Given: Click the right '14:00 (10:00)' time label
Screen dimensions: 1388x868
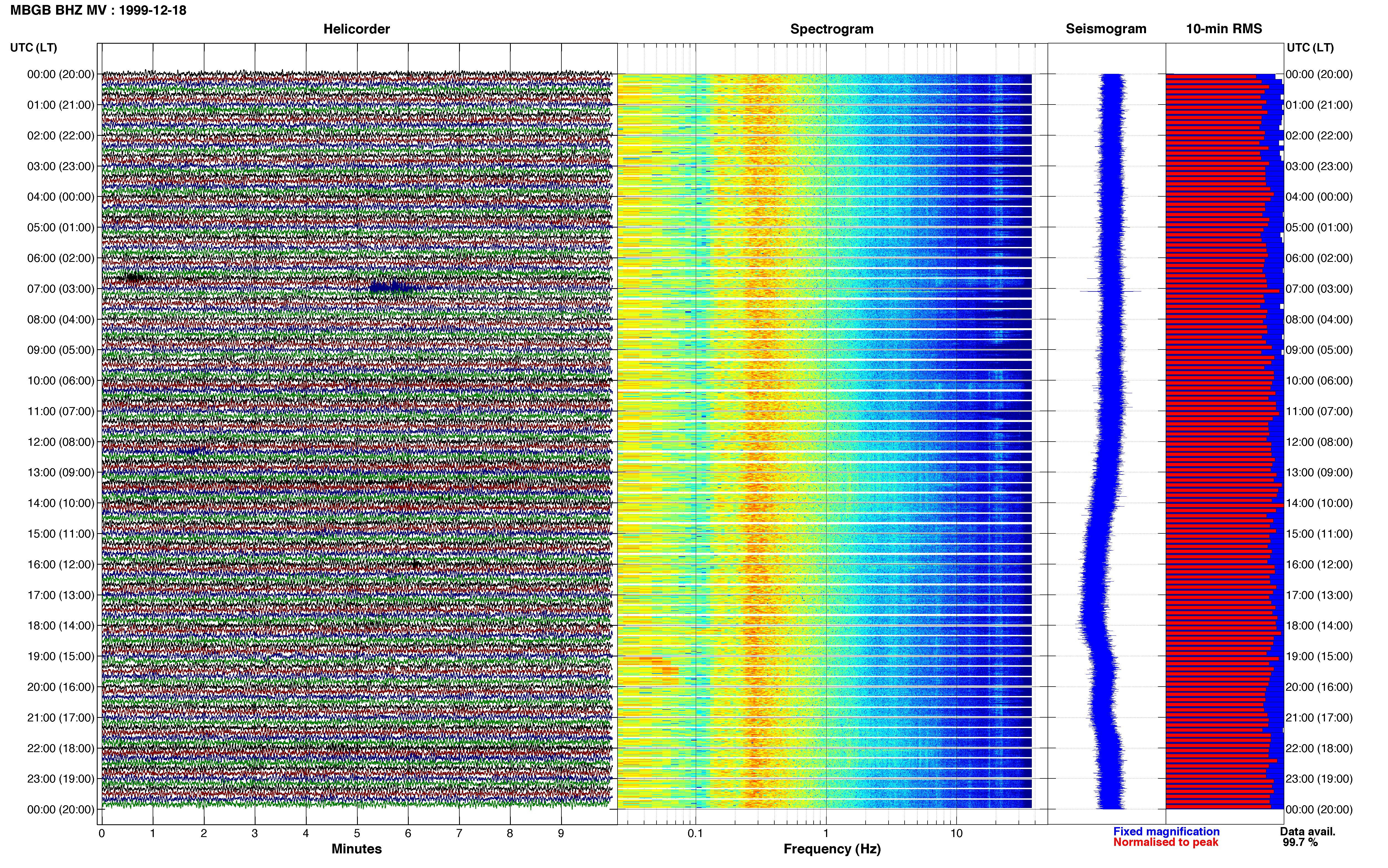Looking at the screenshot, I should click(x=1319, y=503).
